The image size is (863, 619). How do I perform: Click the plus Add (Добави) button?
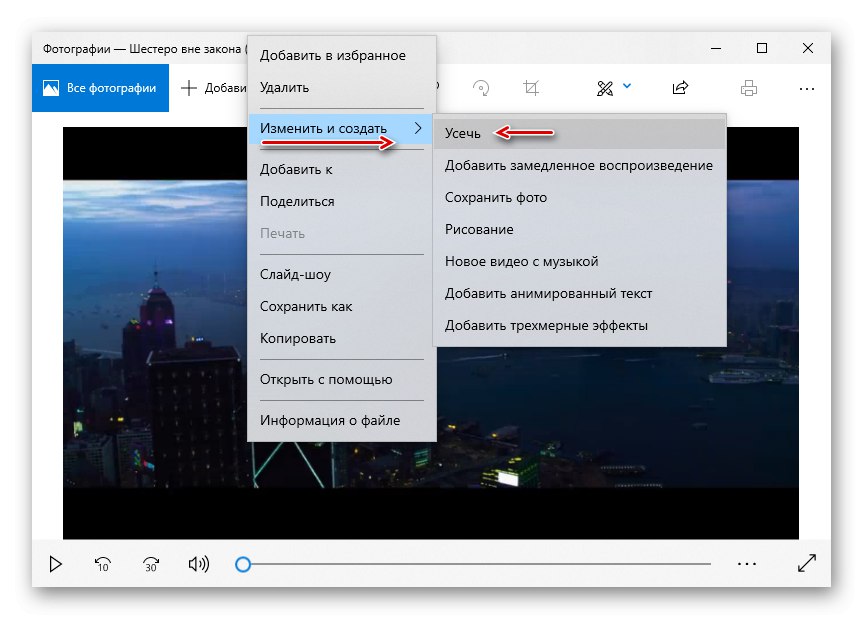214,88
